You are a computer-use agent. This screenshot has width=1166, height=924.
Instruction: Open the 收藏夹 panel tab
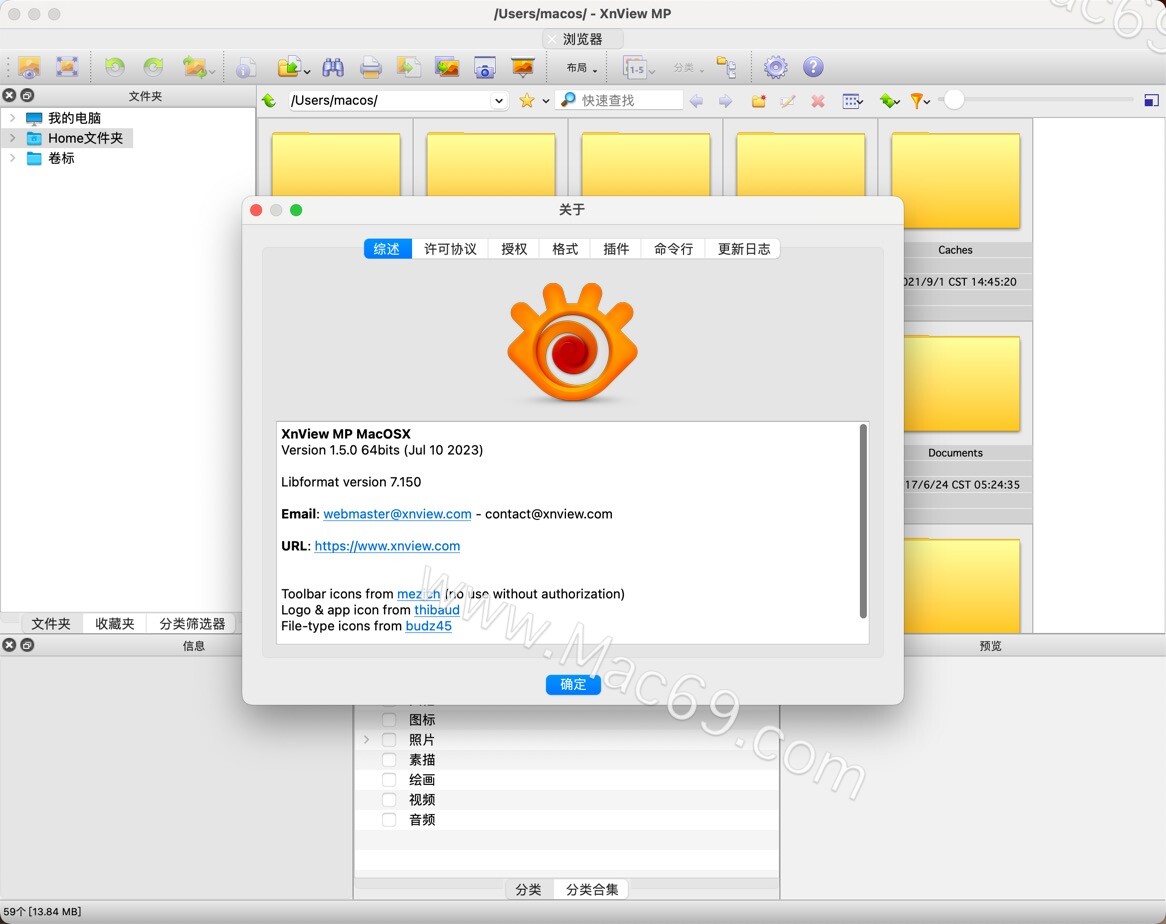(x=114, y=622)
